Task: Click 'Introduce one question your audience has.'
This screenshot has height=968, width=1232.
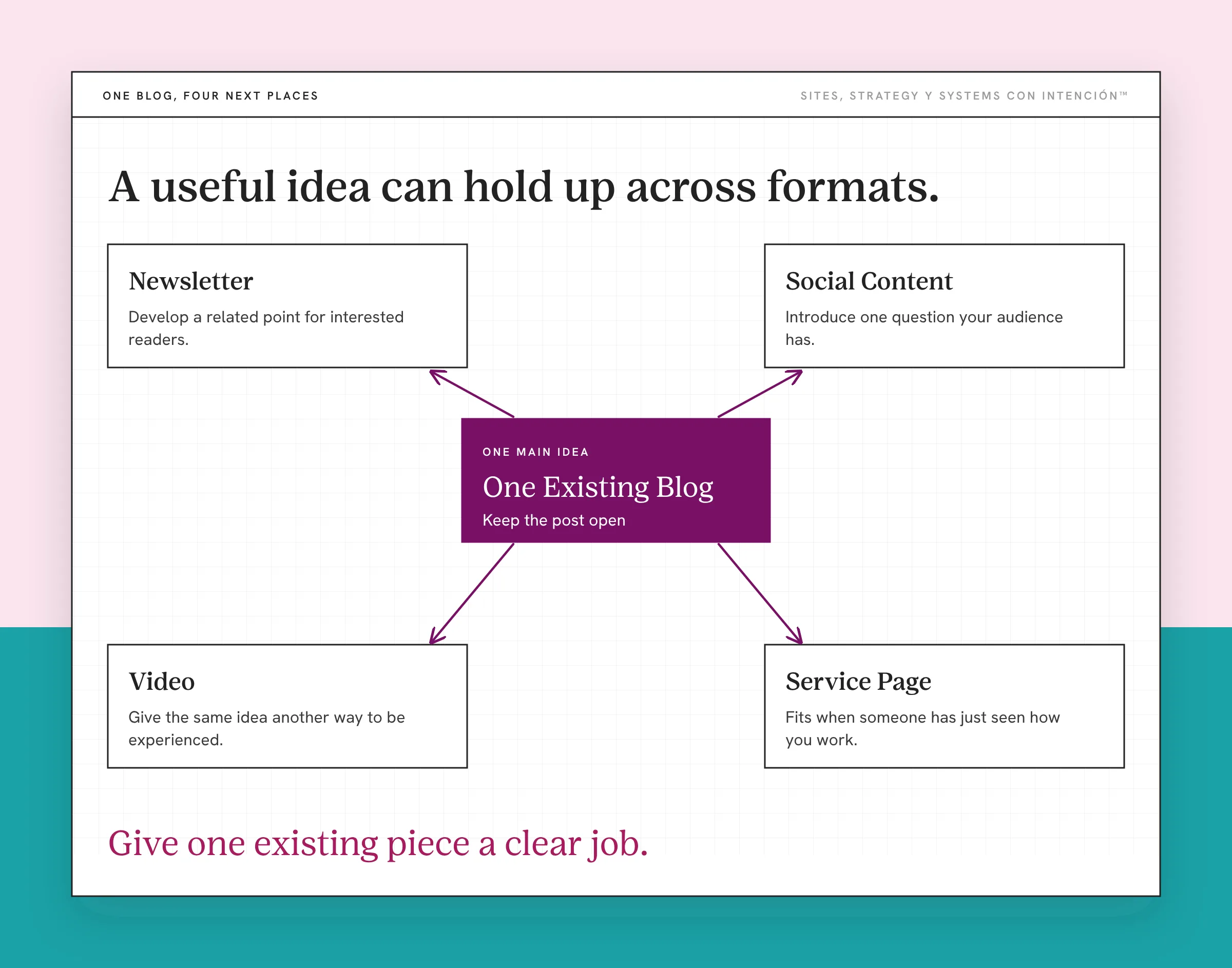Action: pyautogui.click(x=923, y=328)
